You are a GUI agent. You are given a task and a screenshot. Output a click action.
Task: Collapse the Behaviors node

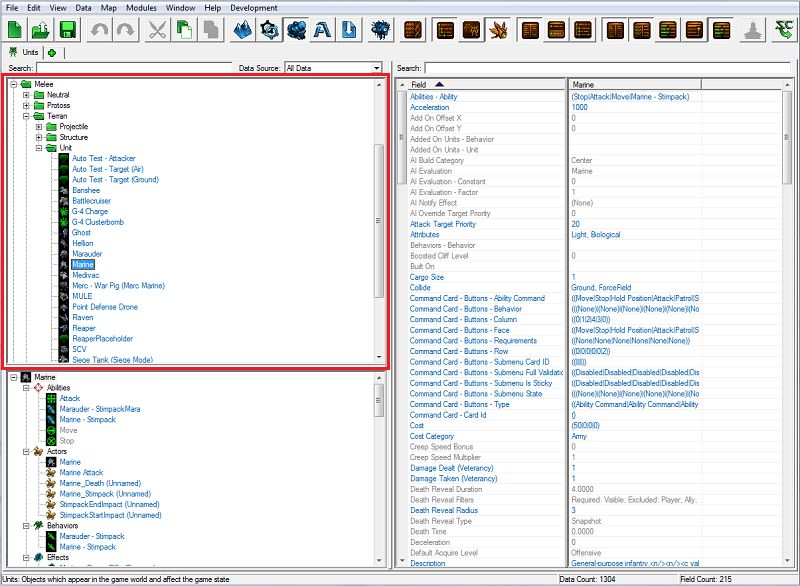(26, 526)
